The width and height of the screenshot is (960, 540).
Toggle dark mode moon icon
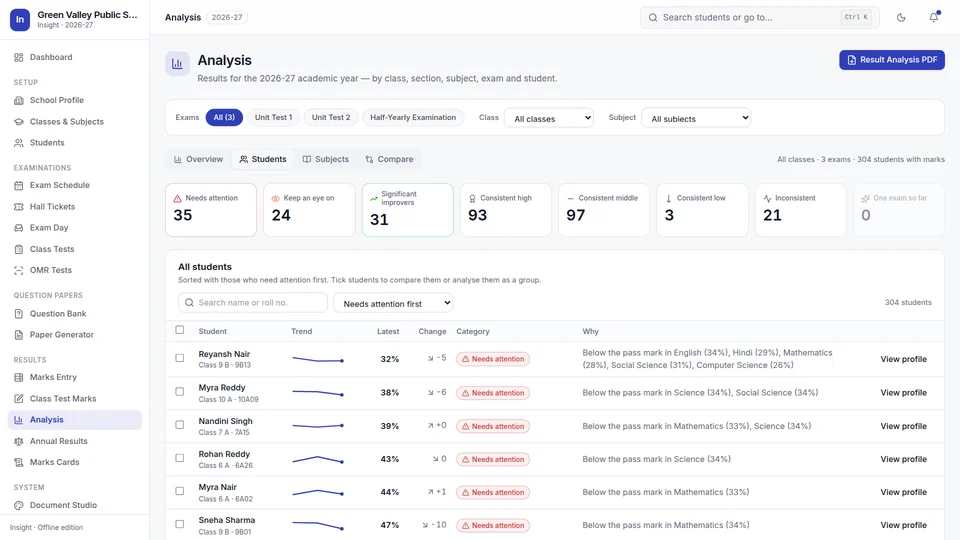point(901,17)
